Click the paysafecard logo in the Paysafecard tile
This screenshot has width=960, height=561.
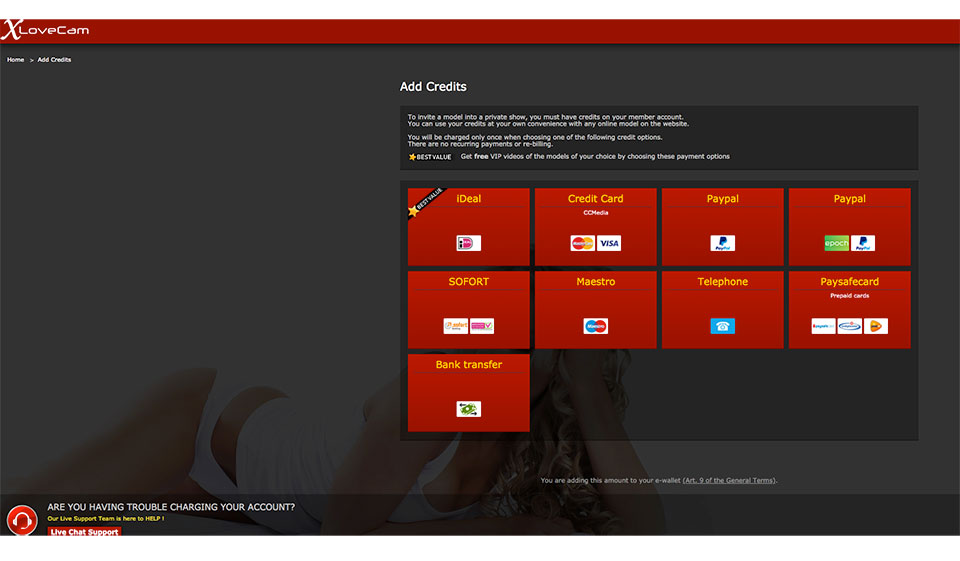pos(823,326)
